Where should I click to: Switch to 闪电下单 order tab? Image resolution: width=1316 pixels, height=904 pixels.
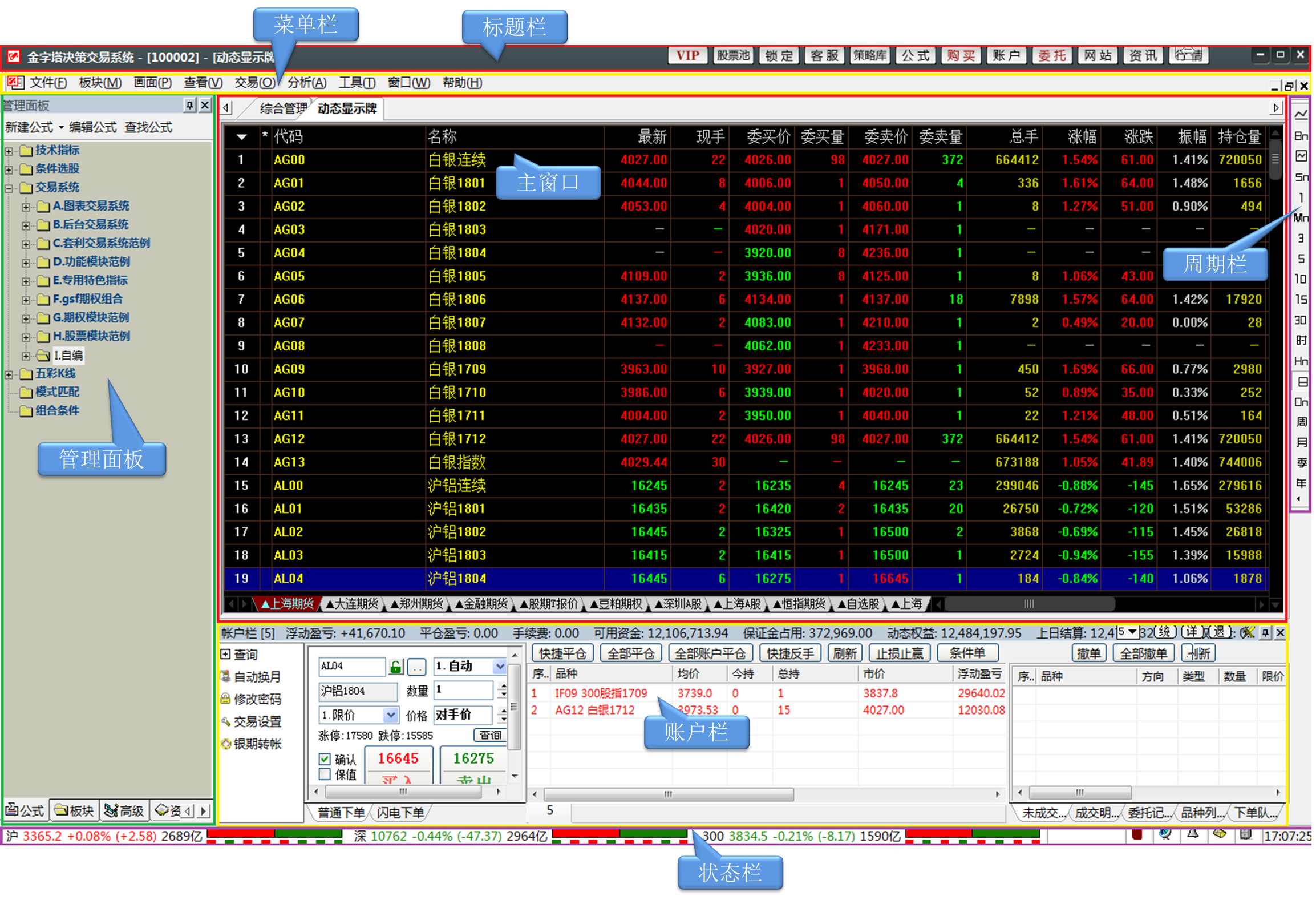pos(400,812)
